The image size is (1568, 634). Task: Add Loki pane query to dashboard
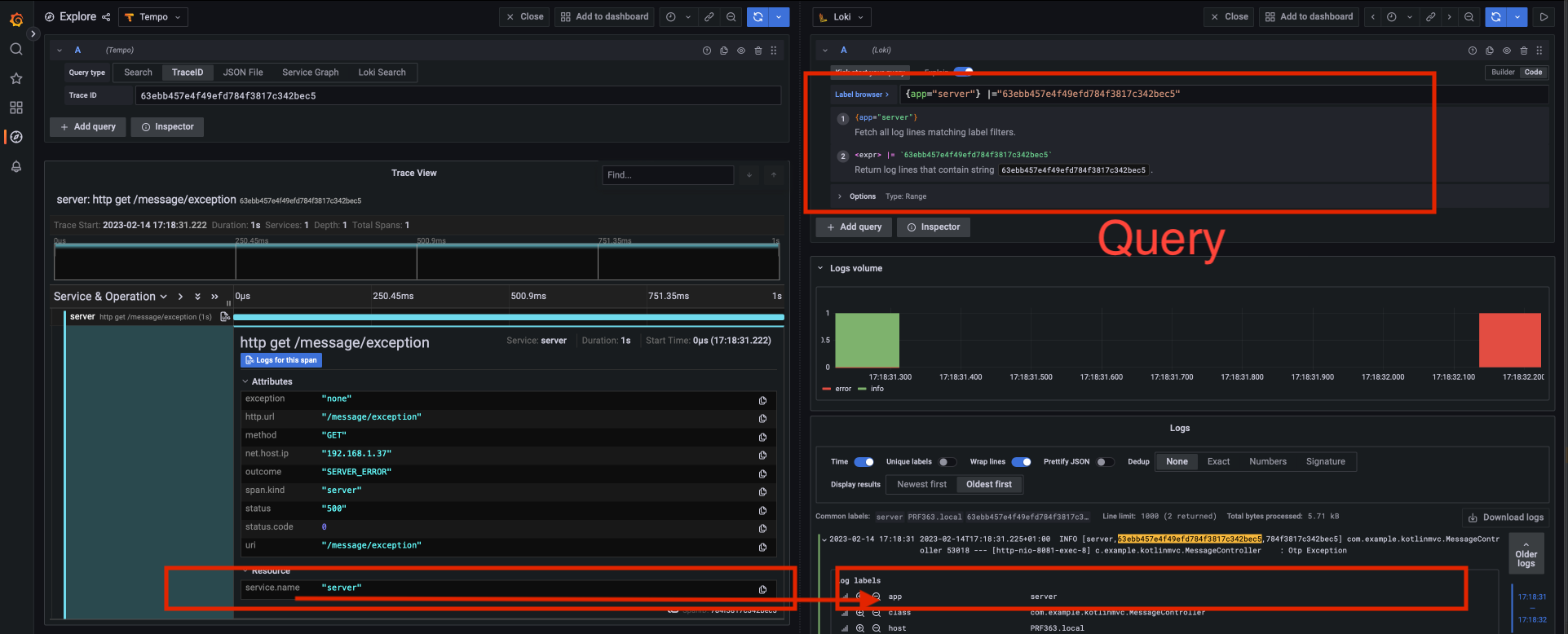click(x=1309, y=16)
